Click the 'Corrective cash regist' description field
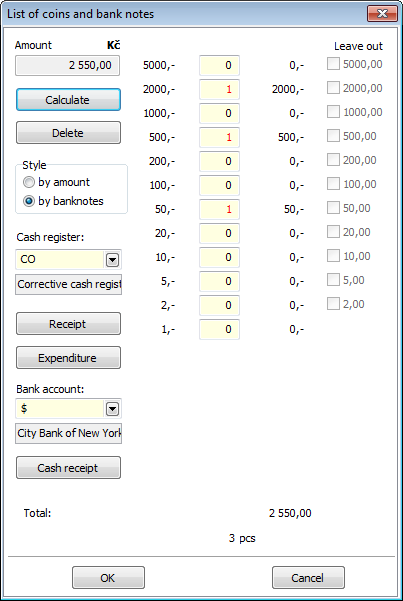The height and width of the screenshot is (601, 403). (68, 284)
